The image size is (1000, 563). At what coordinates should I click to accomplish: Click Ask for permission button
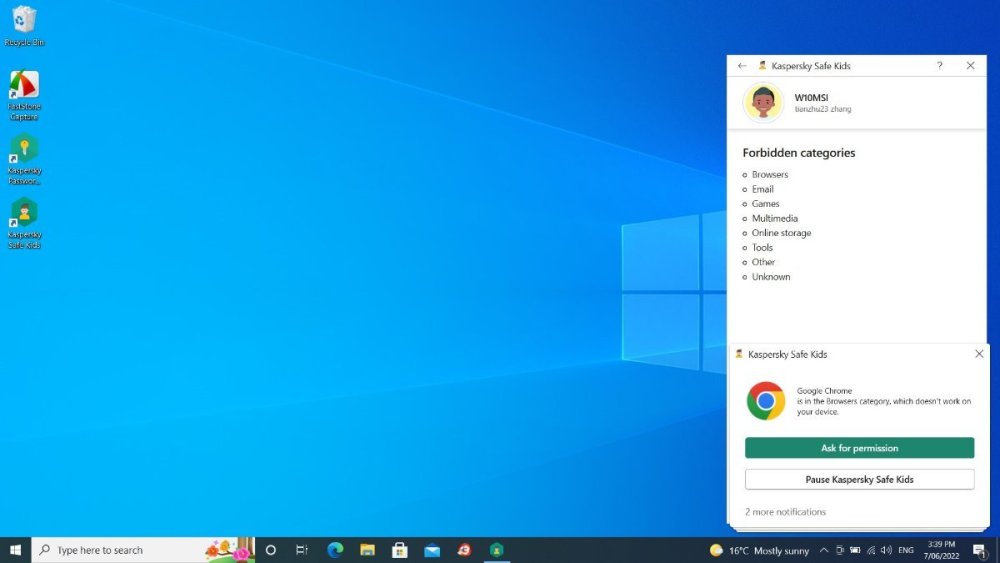click(859, 448)
